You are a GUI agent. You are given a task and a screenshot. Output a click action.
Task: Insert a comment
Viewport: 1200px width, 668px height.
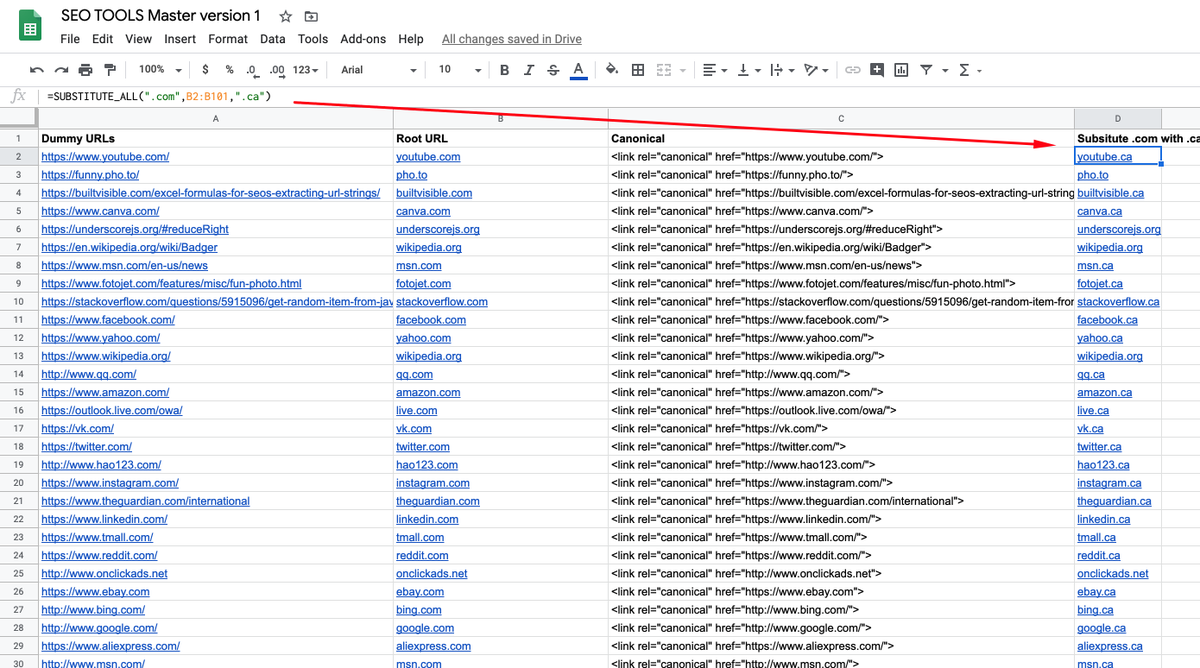877,70
